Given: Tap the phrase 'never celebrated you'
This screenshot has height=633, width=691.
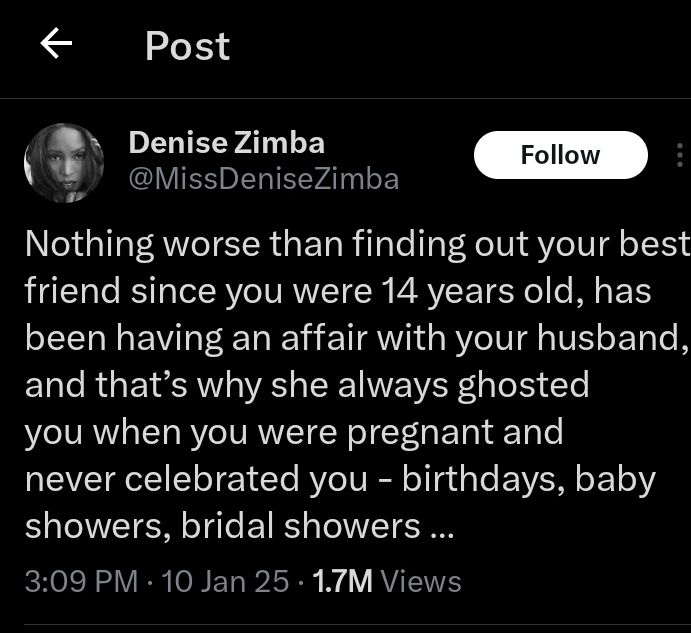Looking at the screenshot, I should click(196, 480).
